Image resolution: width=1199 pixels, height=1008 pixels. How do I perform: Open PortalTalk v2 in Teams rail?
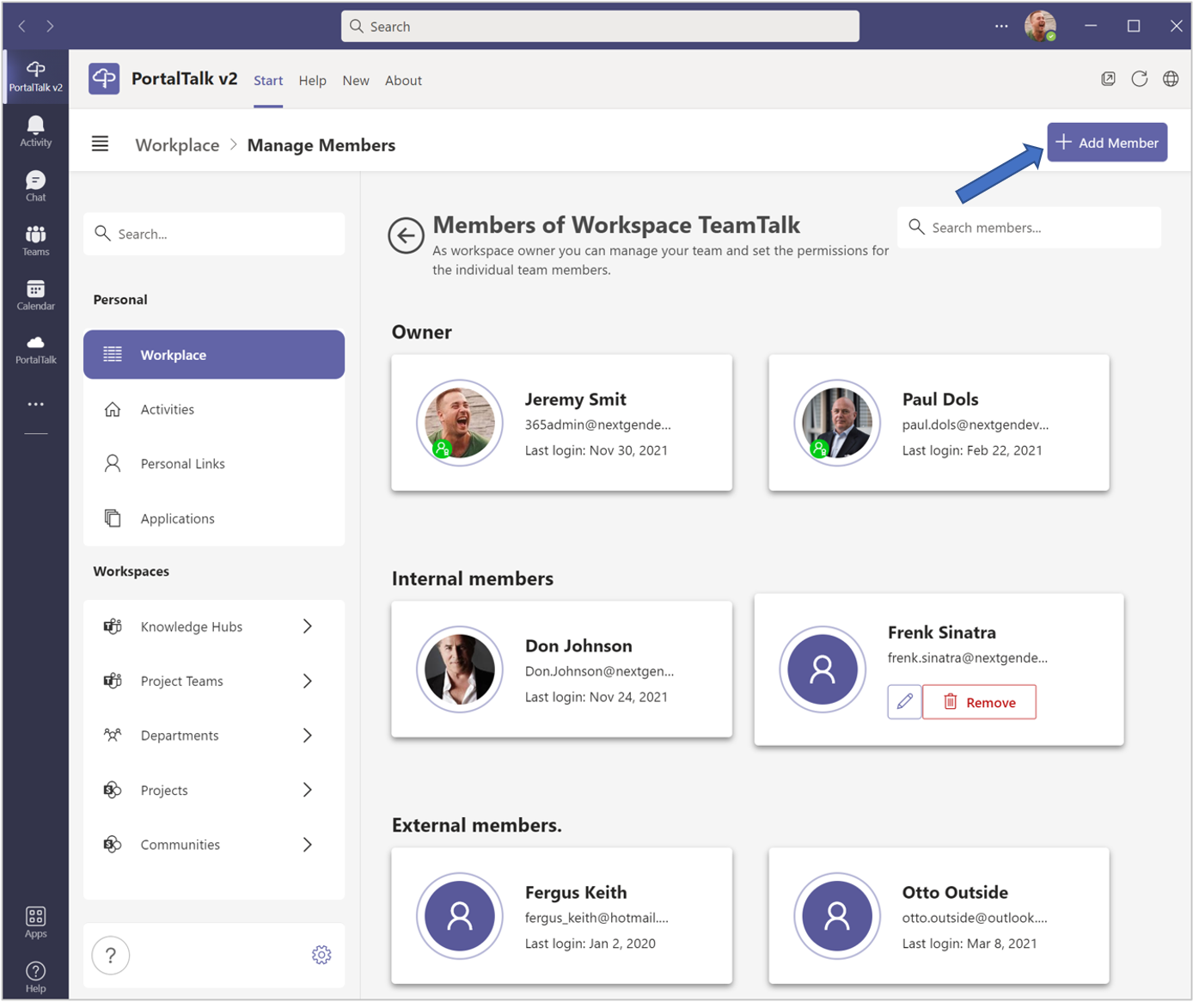[x=35, y=76]
